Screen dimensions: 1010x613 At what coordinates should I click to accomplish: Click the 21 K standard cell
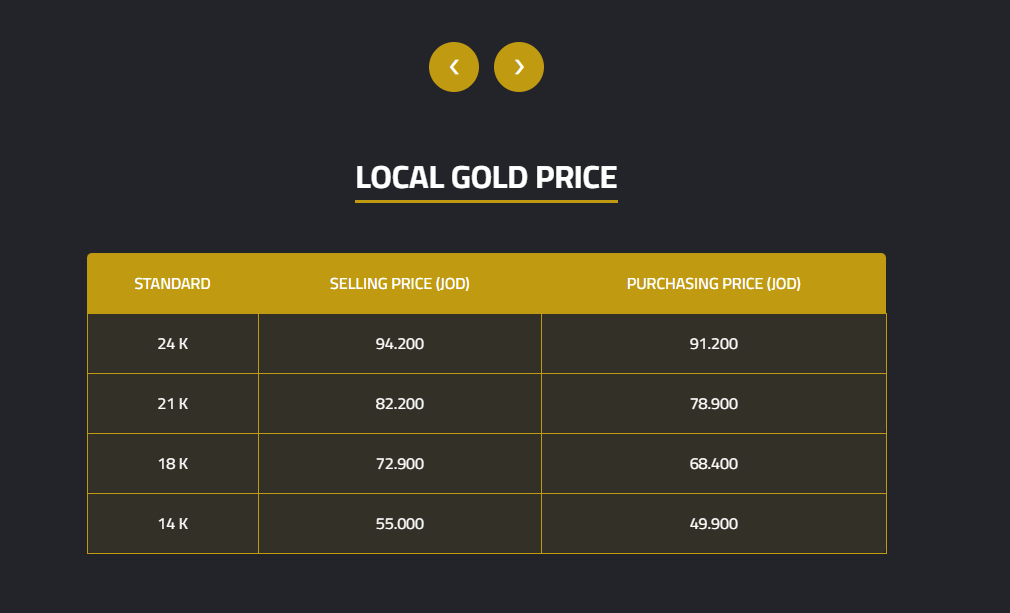click(172, 404)
